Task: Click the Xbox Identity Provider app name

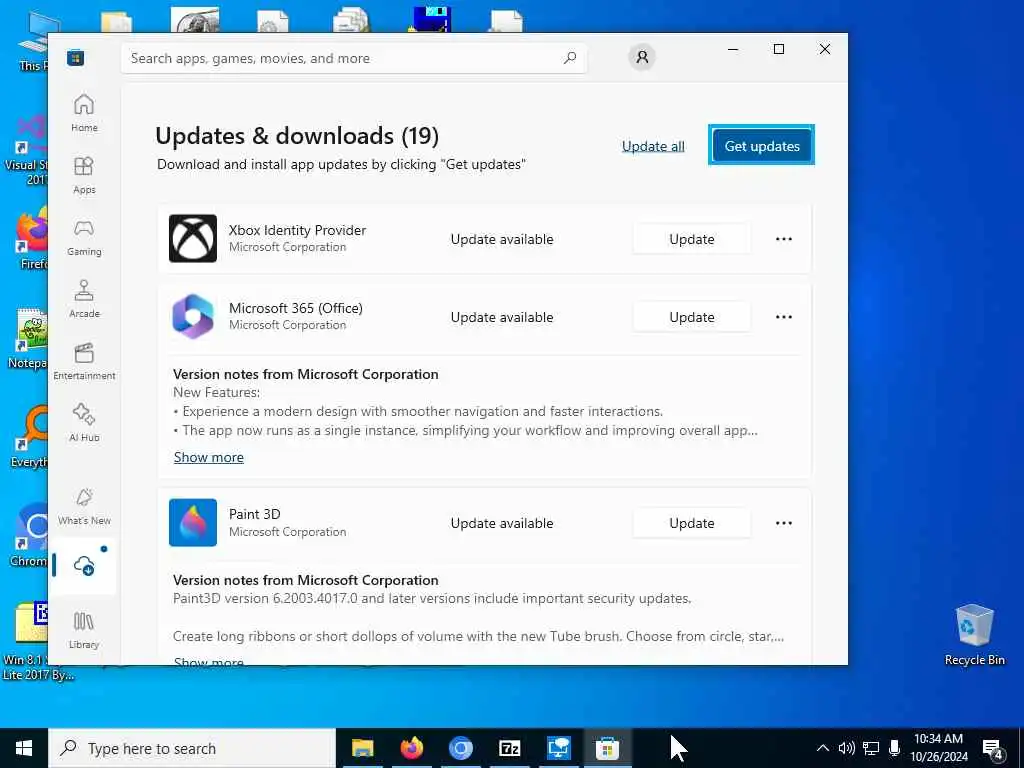Action: (x=297, y=230)
